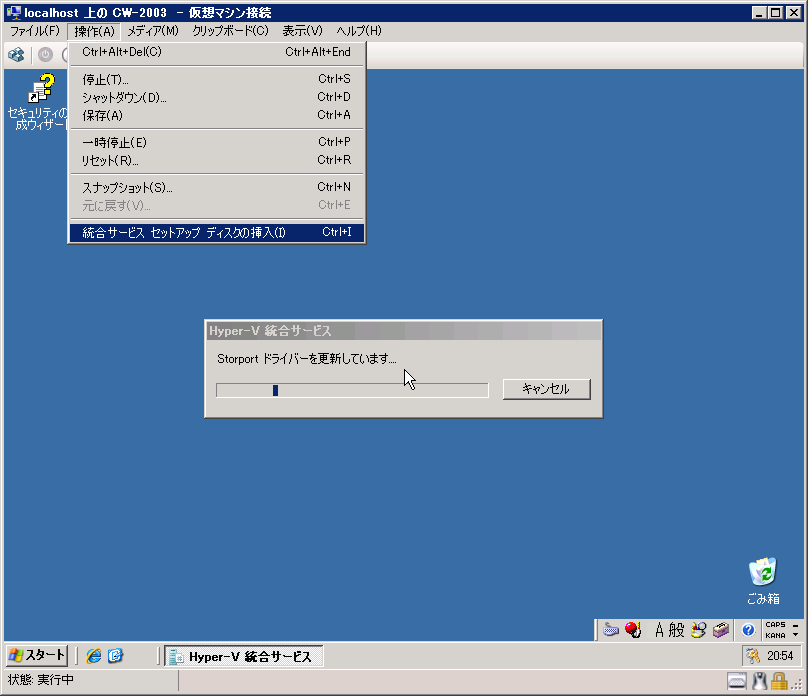The width and height of the screenshot is (808, 696).
Task: Click the 20:54 taskbar clock
Action: [x=780, y=656]
